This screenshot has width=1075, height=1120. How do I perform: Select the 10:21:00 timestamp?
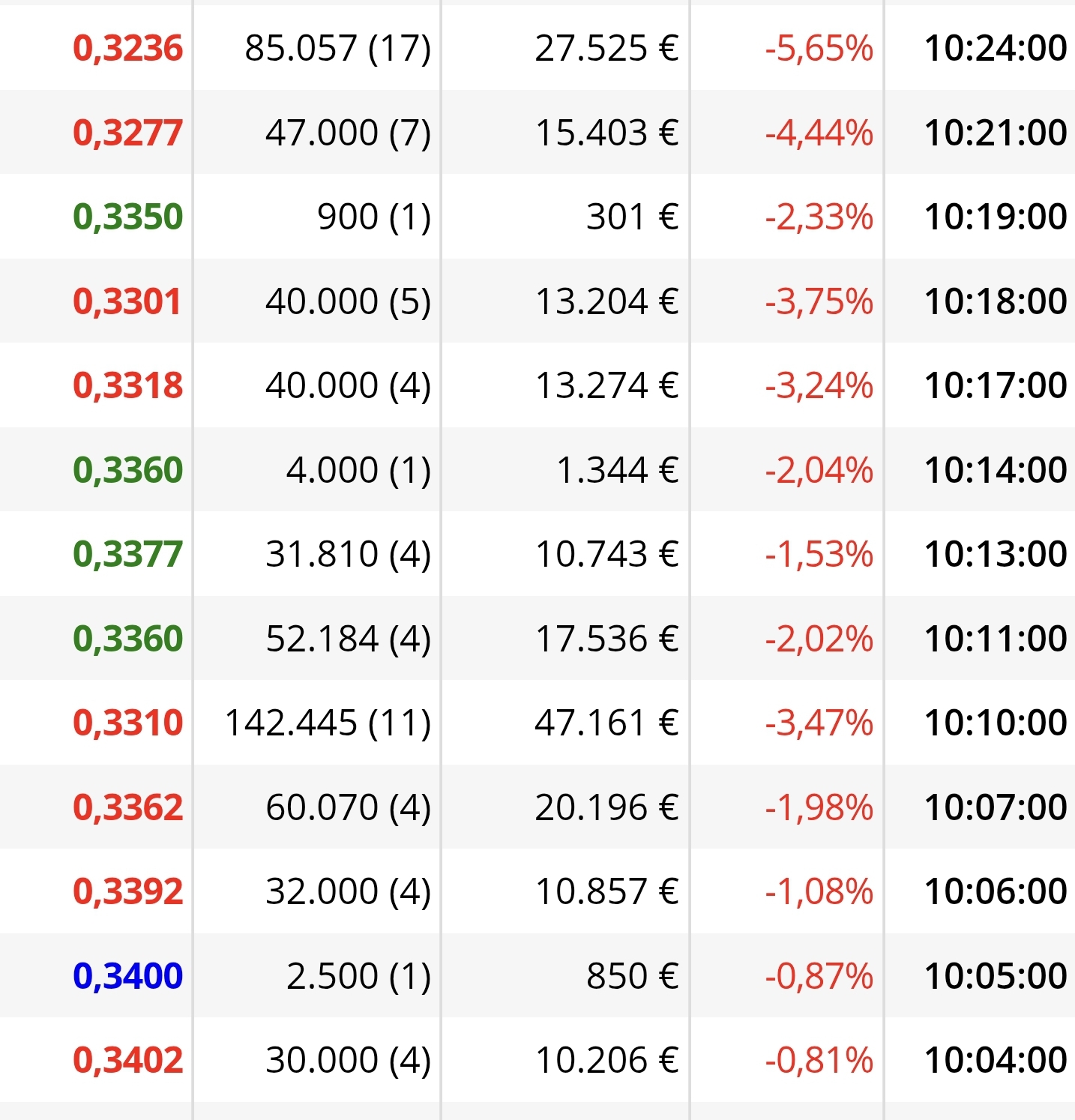[x=996, y=133]
